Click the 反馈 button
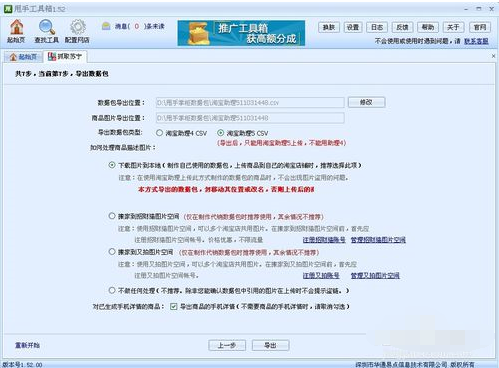The height and width of the screenshot is (368, 499). pyautogui.click(x=402, y=27)
